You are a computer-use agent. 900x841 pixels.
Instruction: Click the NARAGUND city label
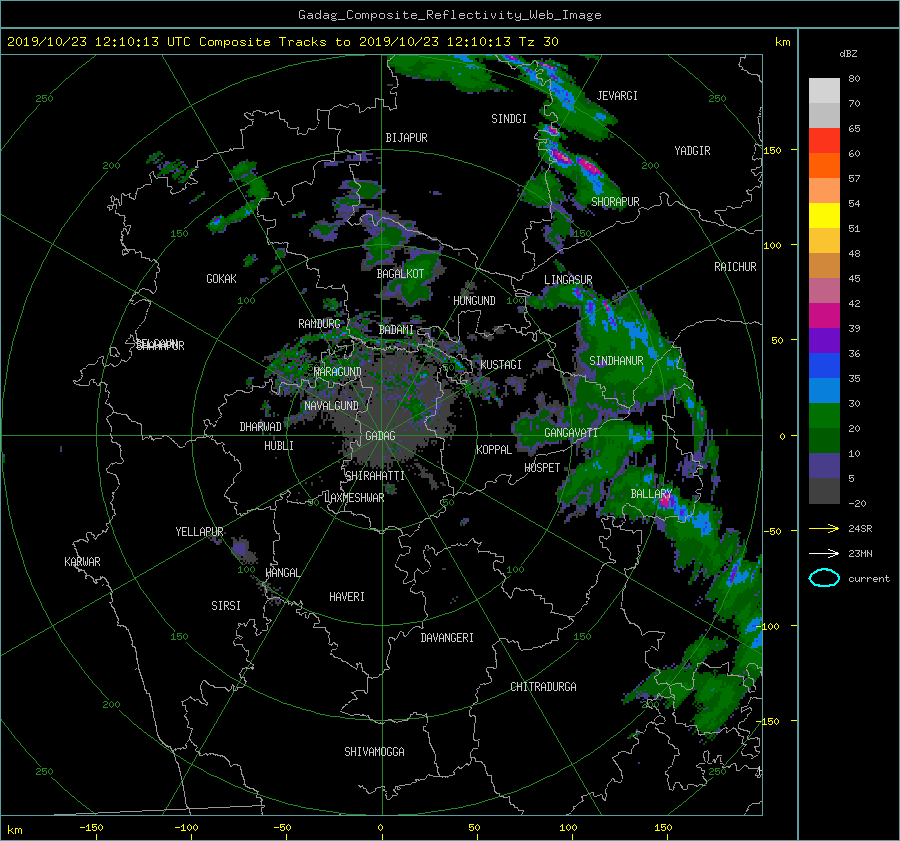click(338, 371)
